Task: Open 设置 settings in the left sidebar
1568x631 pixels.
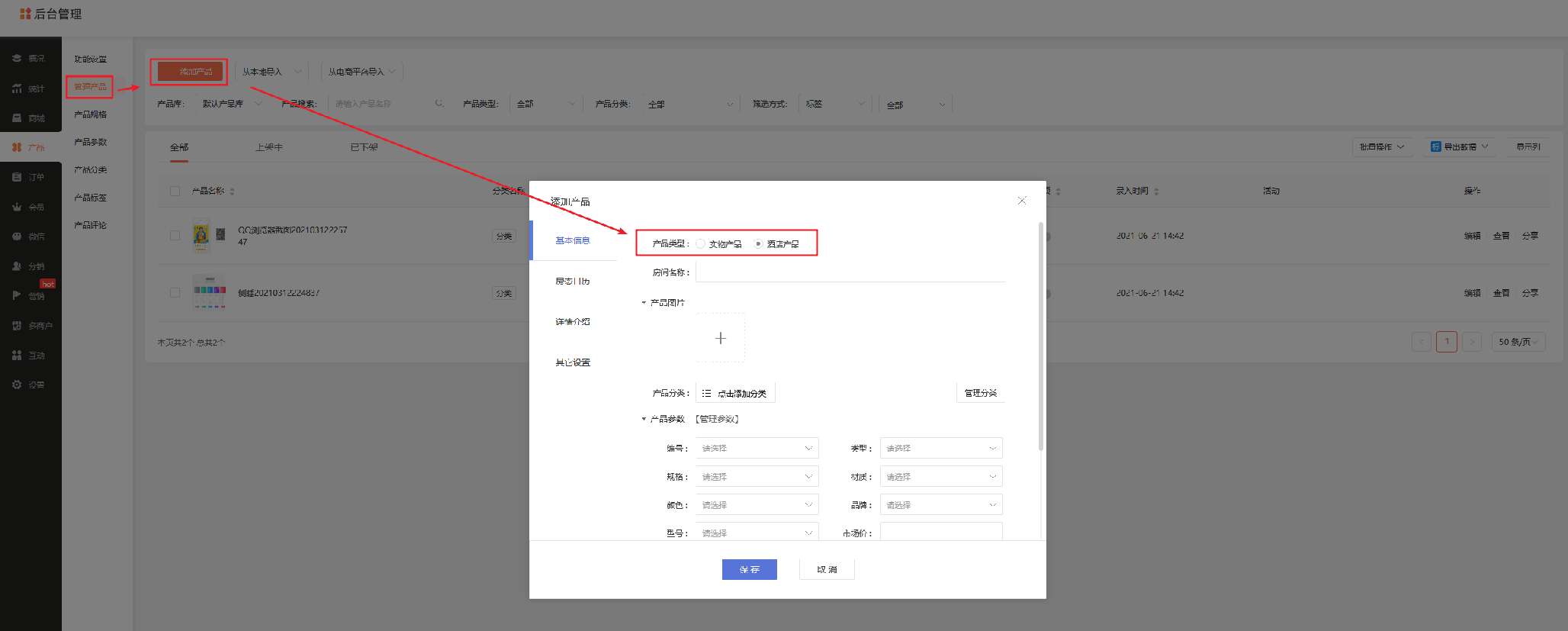Action: click(29, 385)
